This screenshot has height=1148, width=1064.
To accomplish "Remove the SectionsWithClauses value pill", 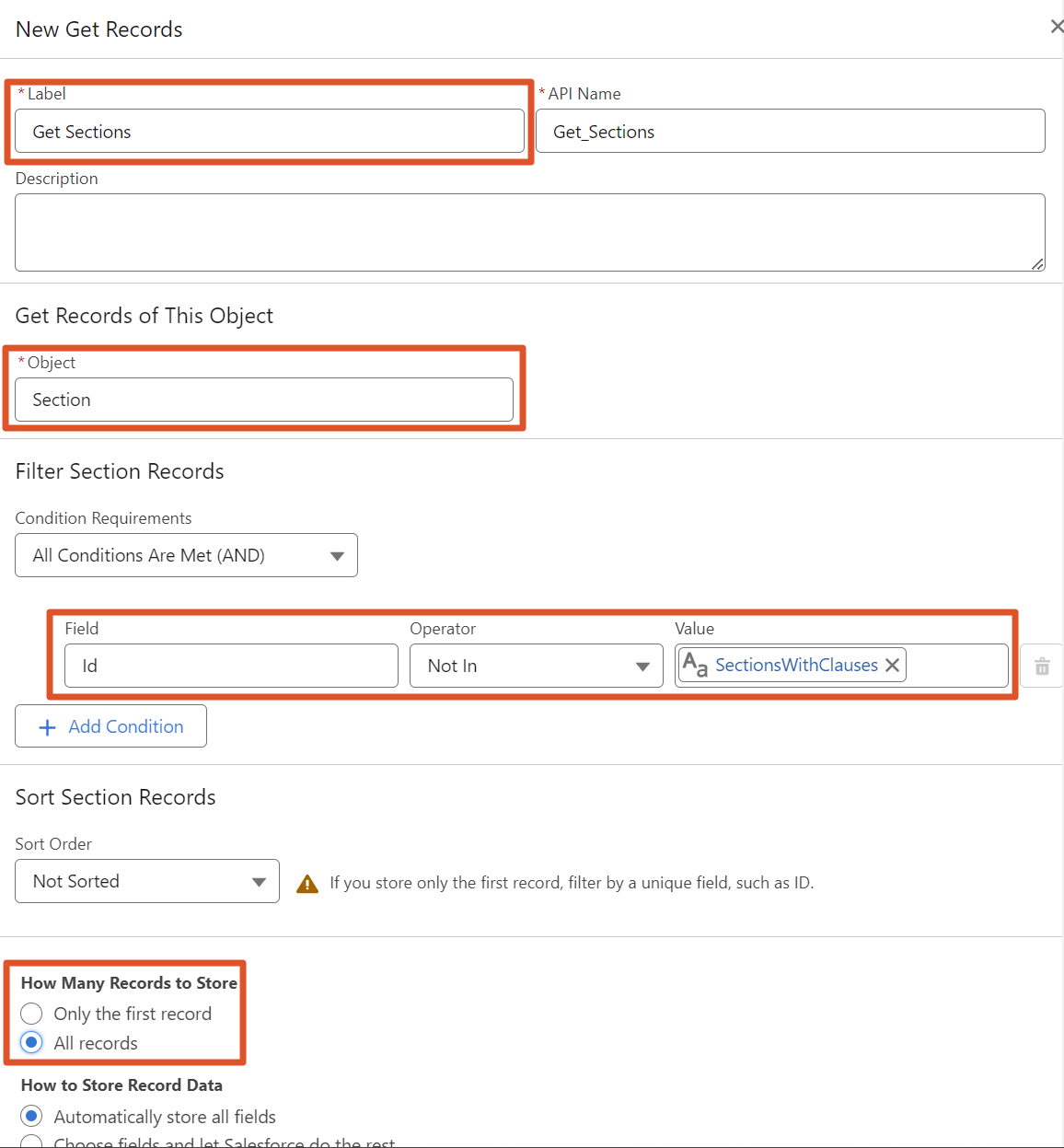I will 892,666.
